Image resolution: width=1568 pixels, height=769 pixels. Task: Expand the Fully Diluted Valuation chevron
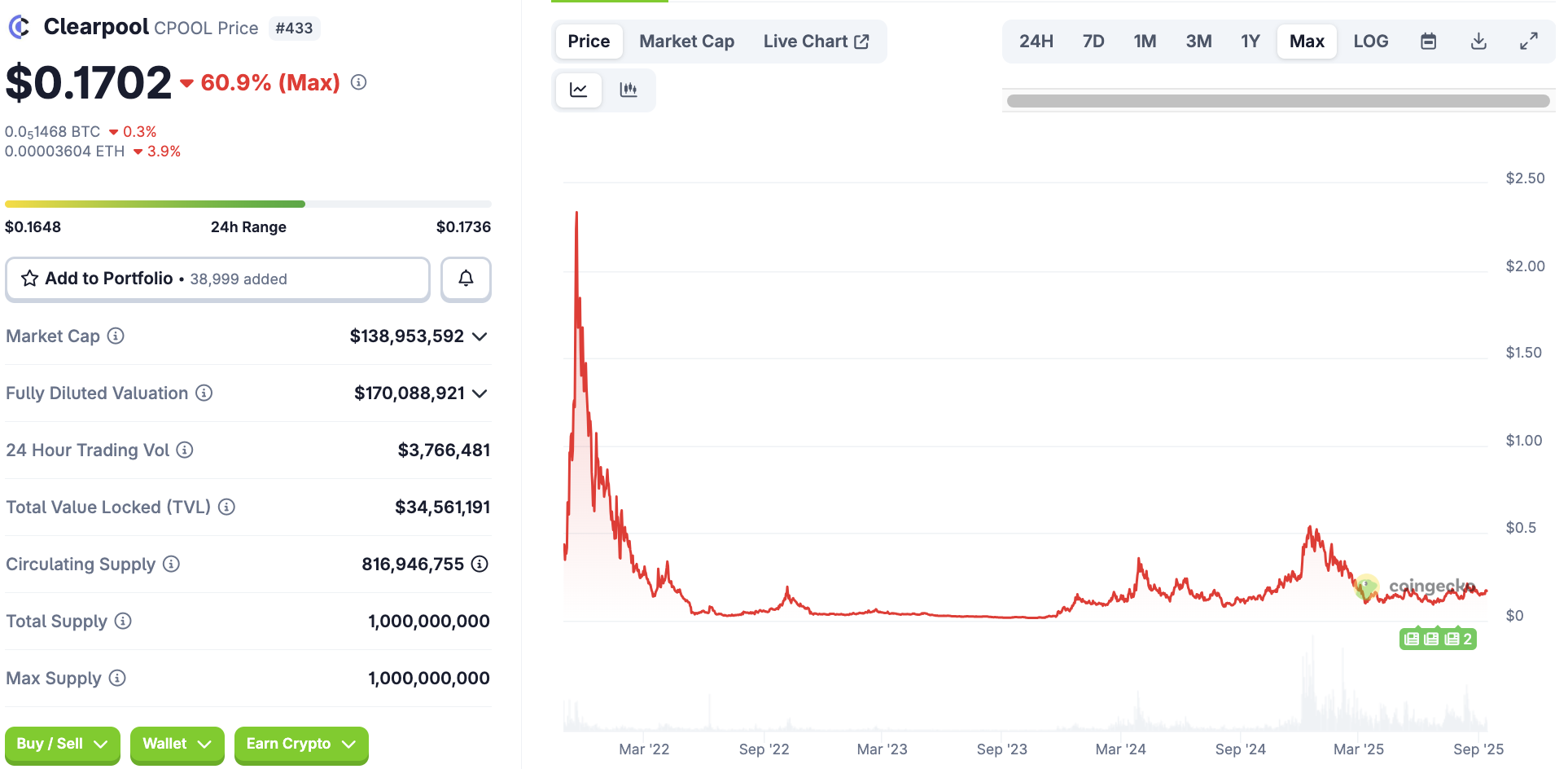coord(480,393)
